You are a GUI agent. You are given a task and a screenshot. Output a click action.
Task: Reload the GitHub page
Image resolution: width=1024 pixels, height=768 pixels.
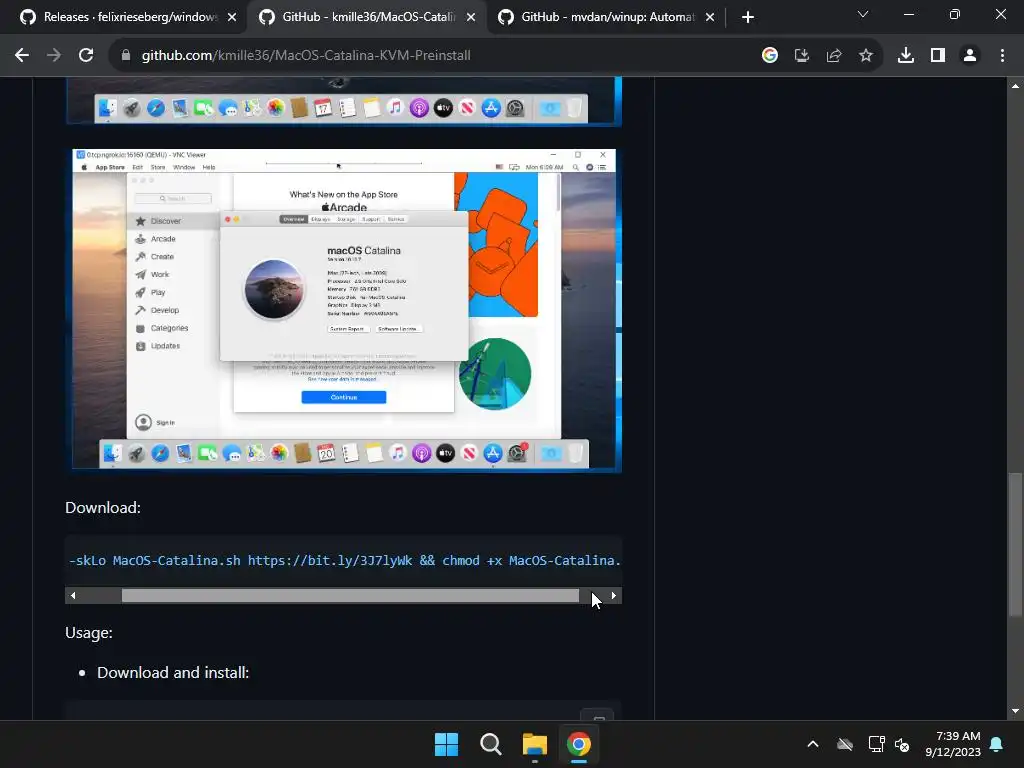(86, 56)
